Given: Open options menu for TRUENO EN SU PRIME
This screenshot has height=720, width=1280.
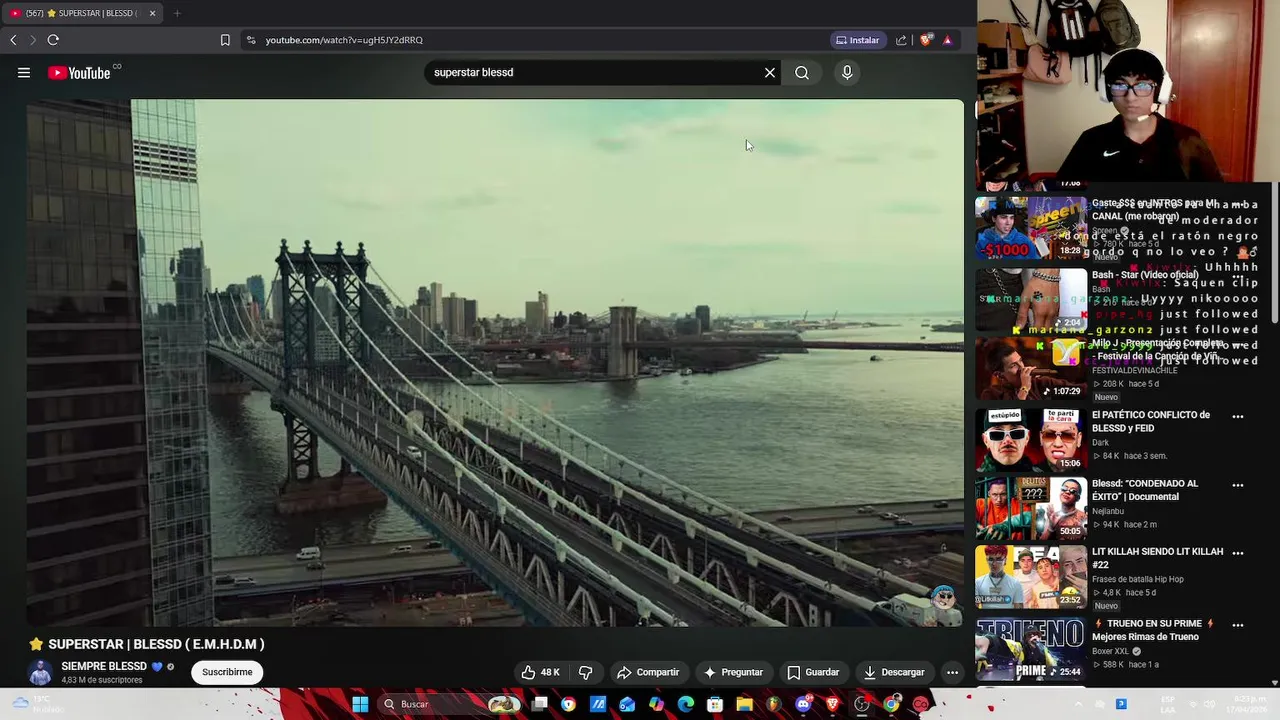Looking at the screenshot, I should (1238, 624).
